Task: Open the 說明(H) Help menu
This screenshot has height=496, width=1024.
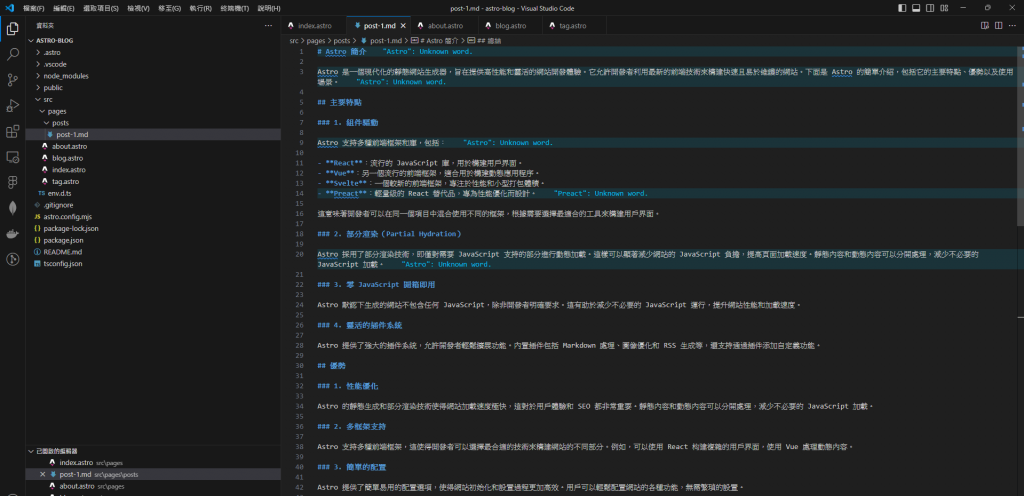Action: click(268, 8)
